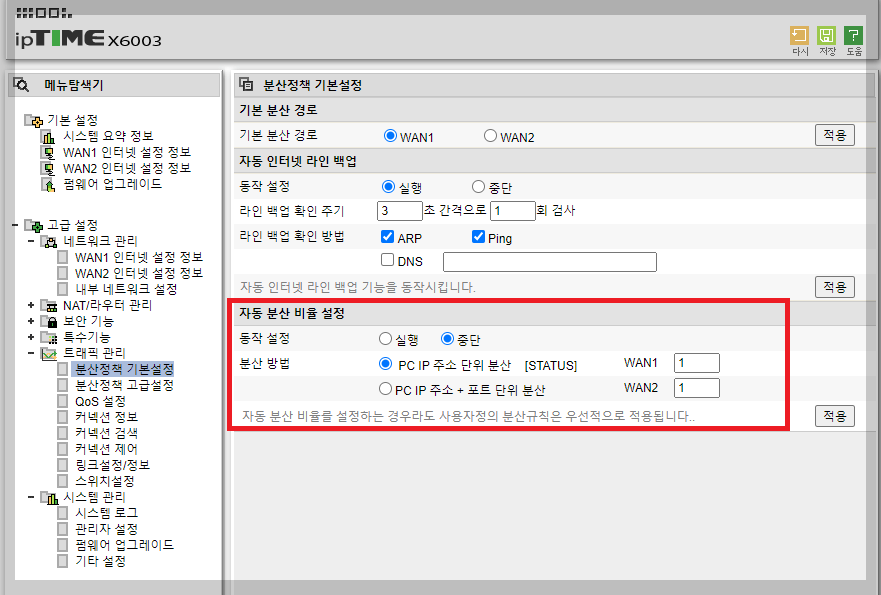This screenshot has width=881, height=595.
Task: Collapse the 고급 설정 tree node
Action: coord(15,226)
